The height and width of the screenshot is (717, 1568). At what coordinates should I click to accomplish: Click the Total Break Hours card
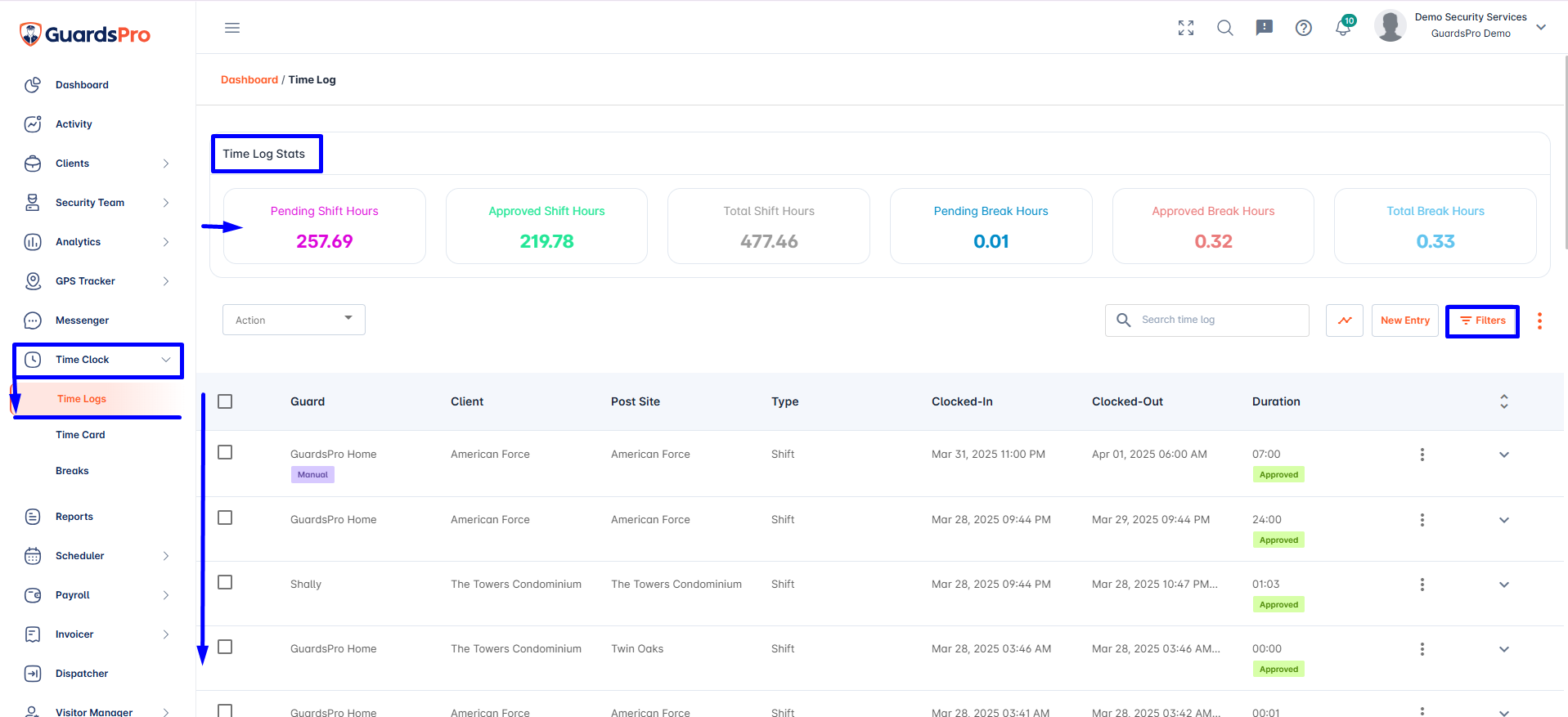tap(1435, 226)
